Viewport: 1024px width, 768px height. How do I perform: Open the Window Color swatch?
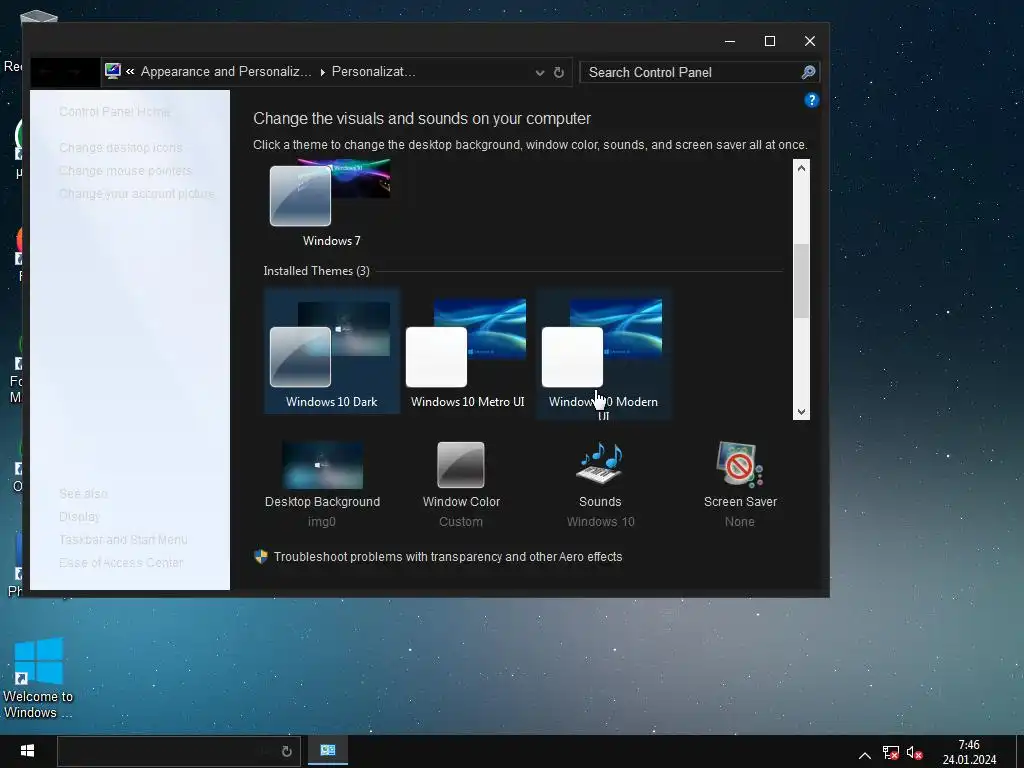click(x=460, y=465)
